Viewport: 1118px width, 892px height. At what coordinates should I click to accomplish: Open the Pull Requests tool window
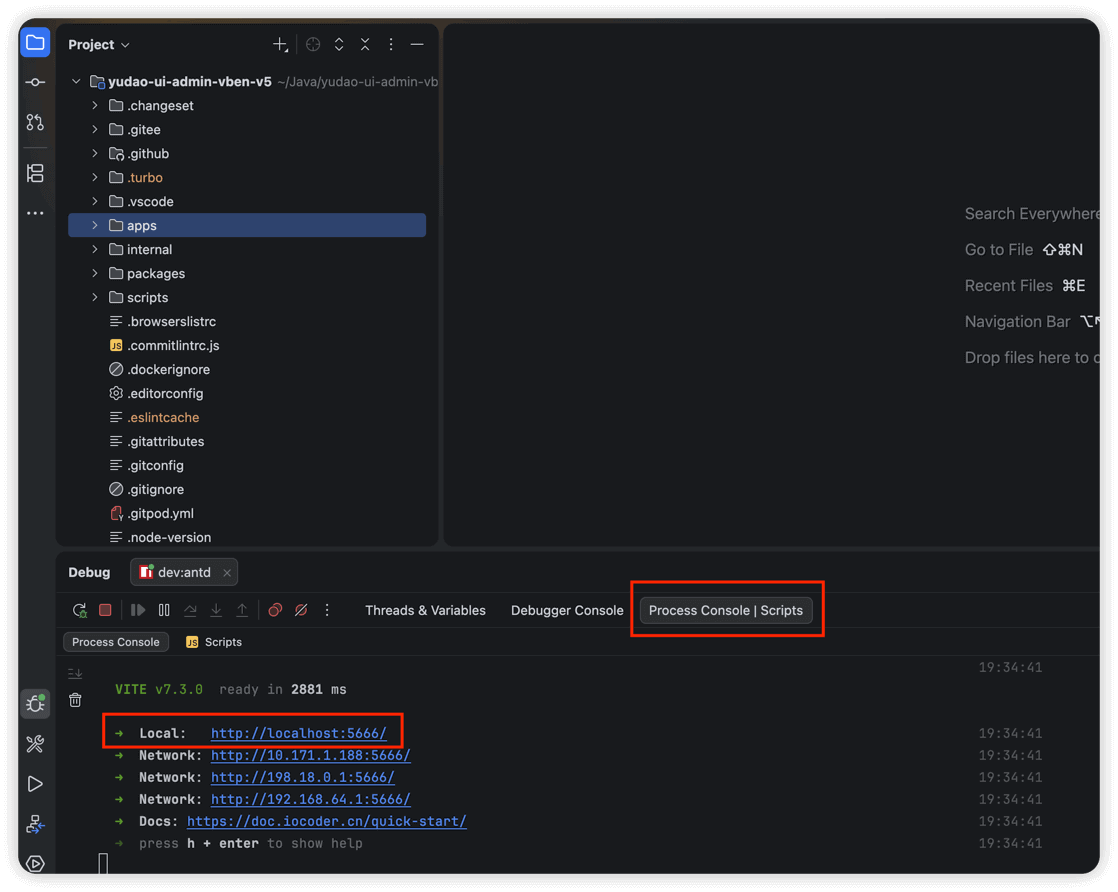click(x=35, y=122)
